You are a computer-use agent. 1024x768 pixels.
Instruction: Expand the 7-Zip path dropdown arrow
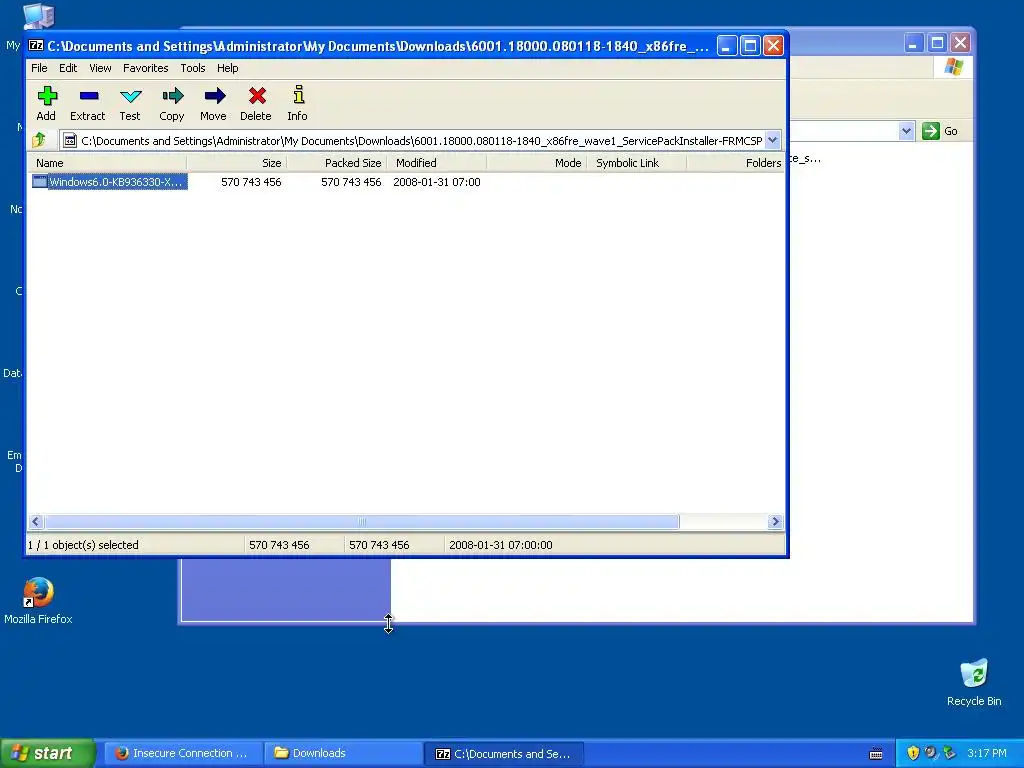click(x=773, y=140)
